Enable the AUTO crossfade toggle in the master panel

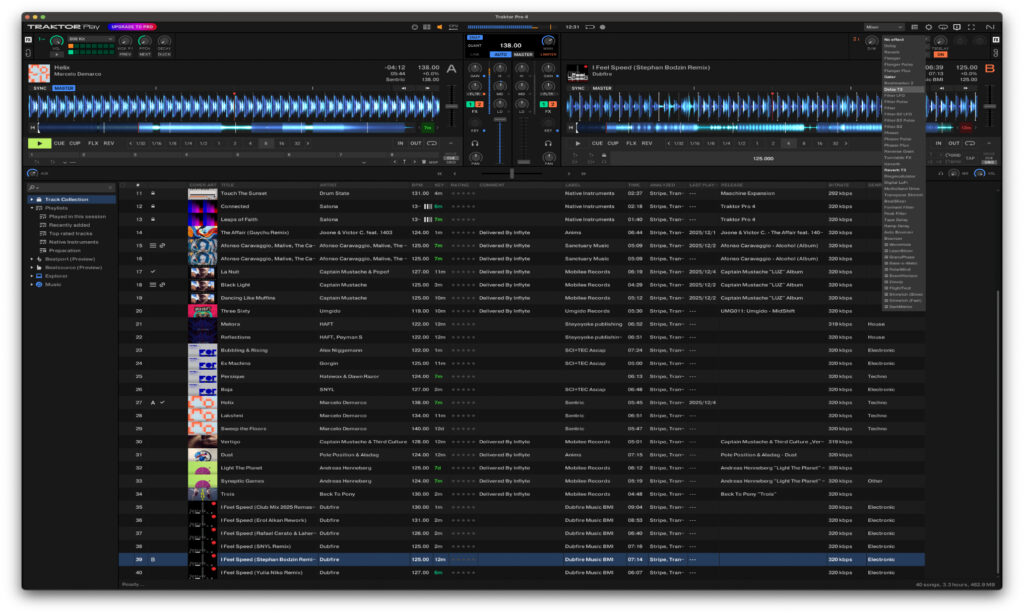(501, 54)
